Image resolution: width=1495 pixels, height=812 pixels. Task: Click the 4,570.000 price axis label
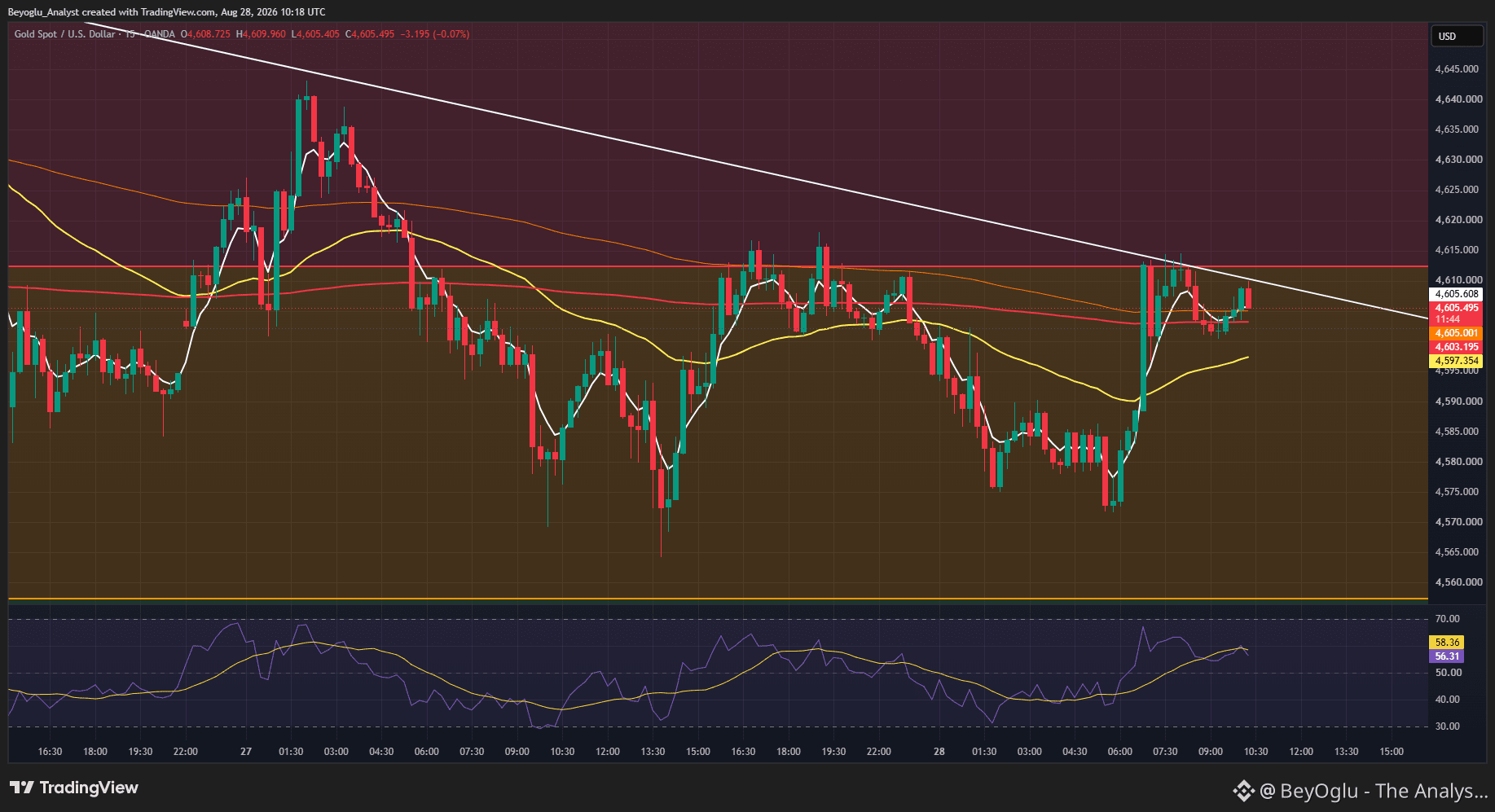[x=1457, y=522]
